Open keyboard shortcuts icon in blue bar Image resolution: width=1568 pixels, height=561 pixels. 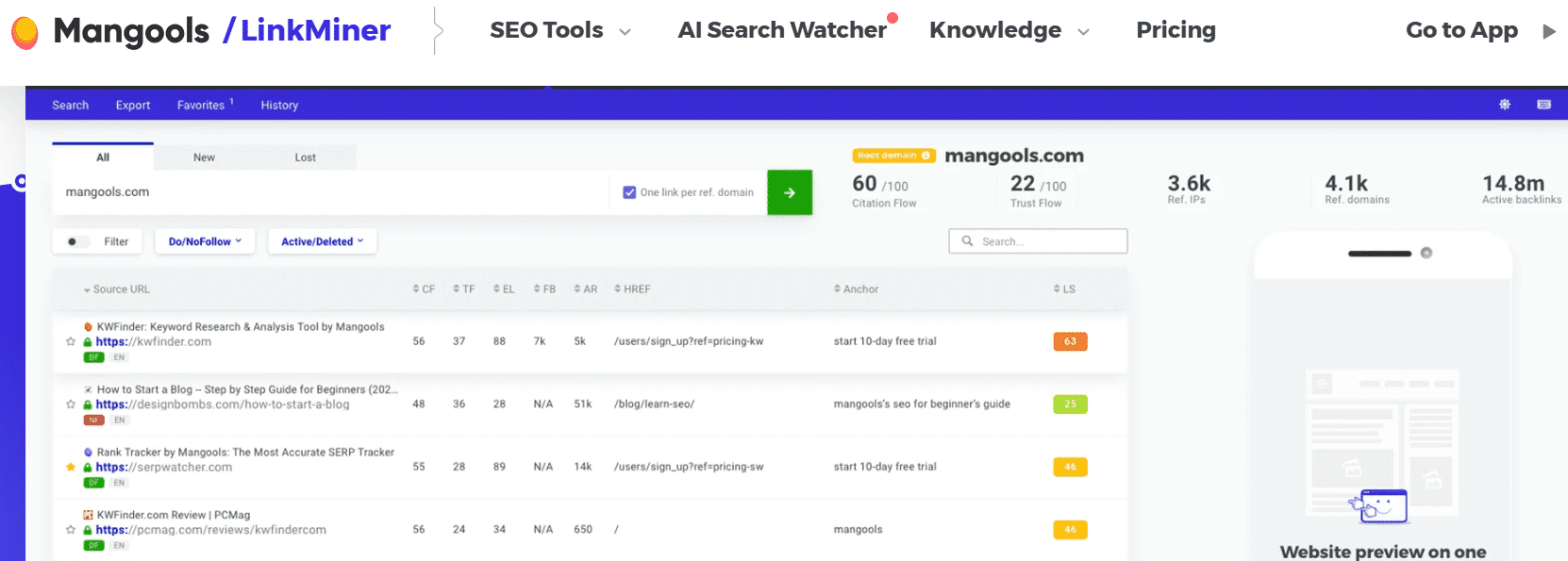tap(1544, 105)
